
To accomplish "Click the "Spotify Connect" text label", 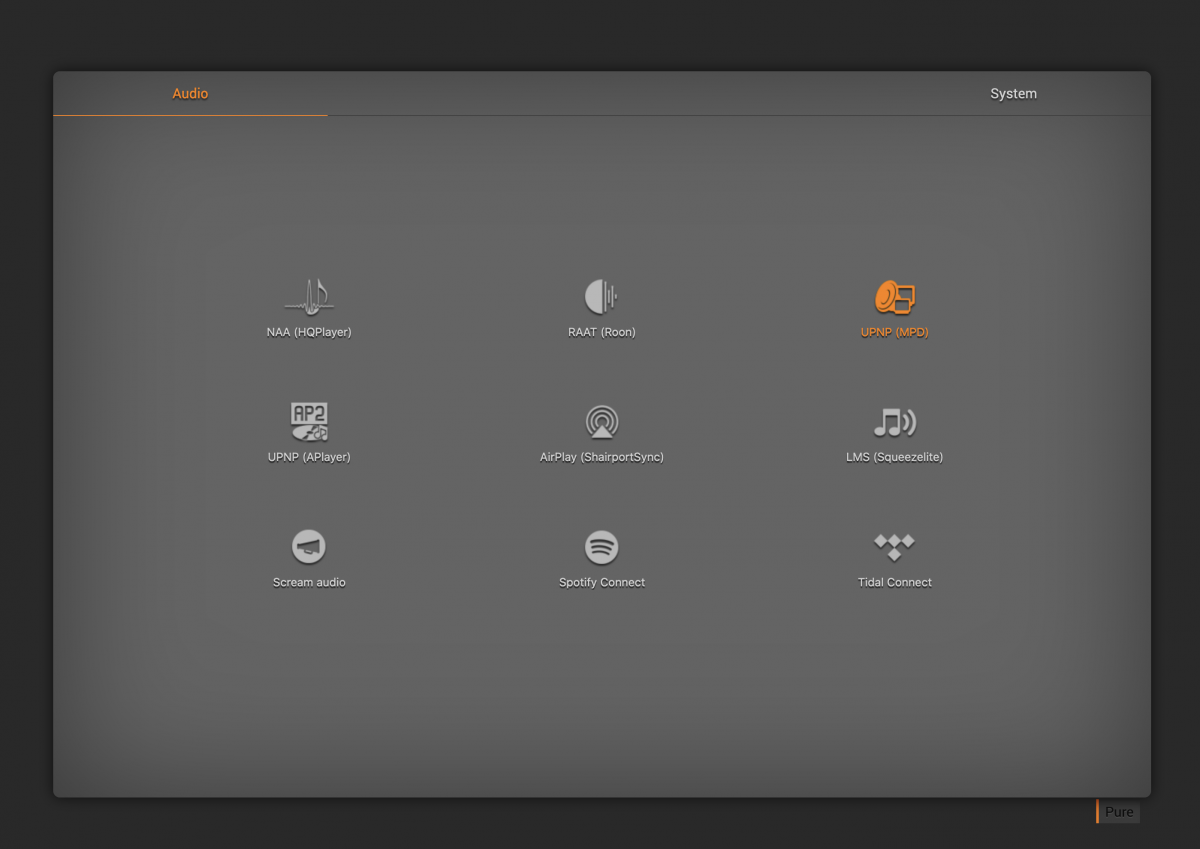I will [x=602, y=582].
